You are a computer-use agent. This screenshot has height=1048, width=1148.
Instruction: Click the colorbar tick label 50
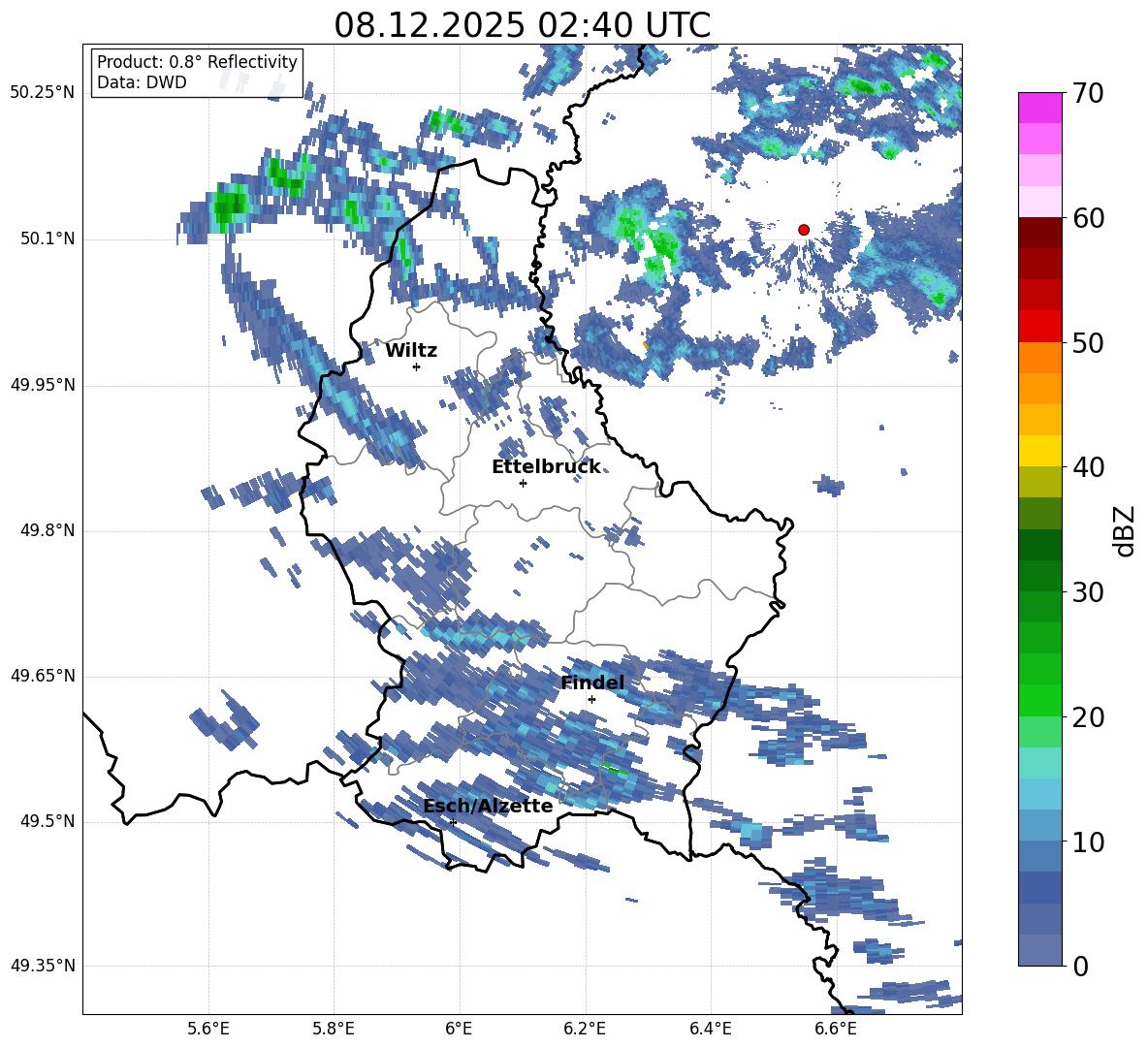click(1088, 342)
